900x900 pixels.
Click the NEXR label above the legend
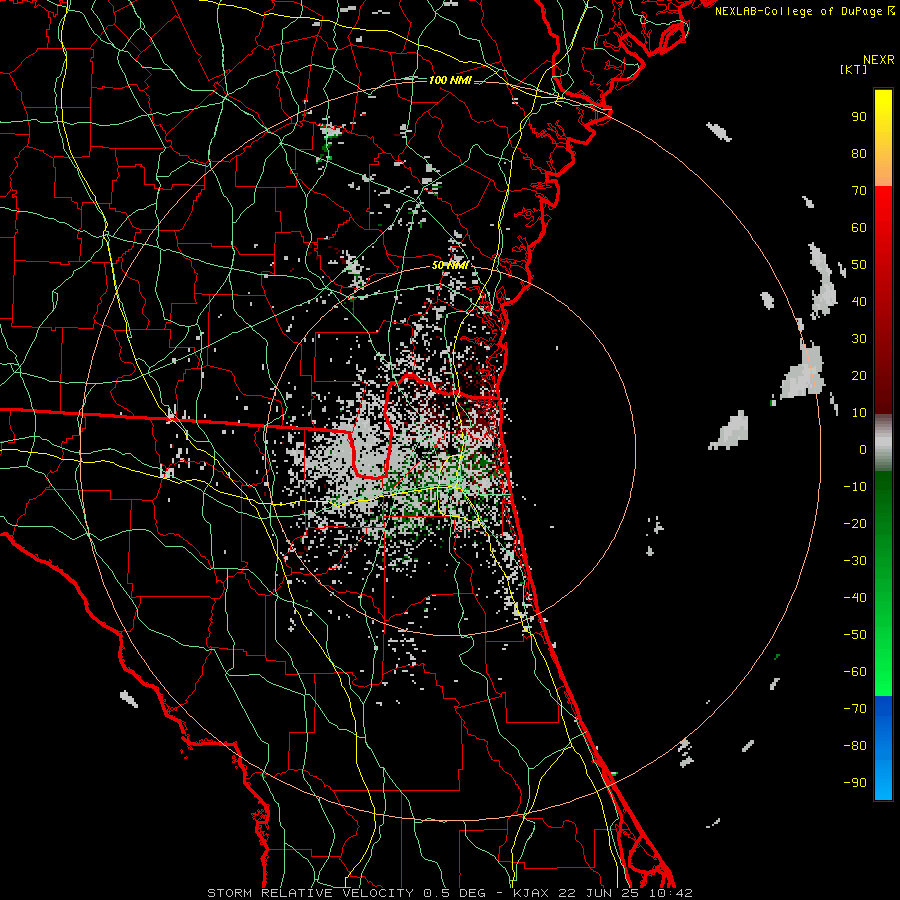pyautogui.click(x=879, y=60)
